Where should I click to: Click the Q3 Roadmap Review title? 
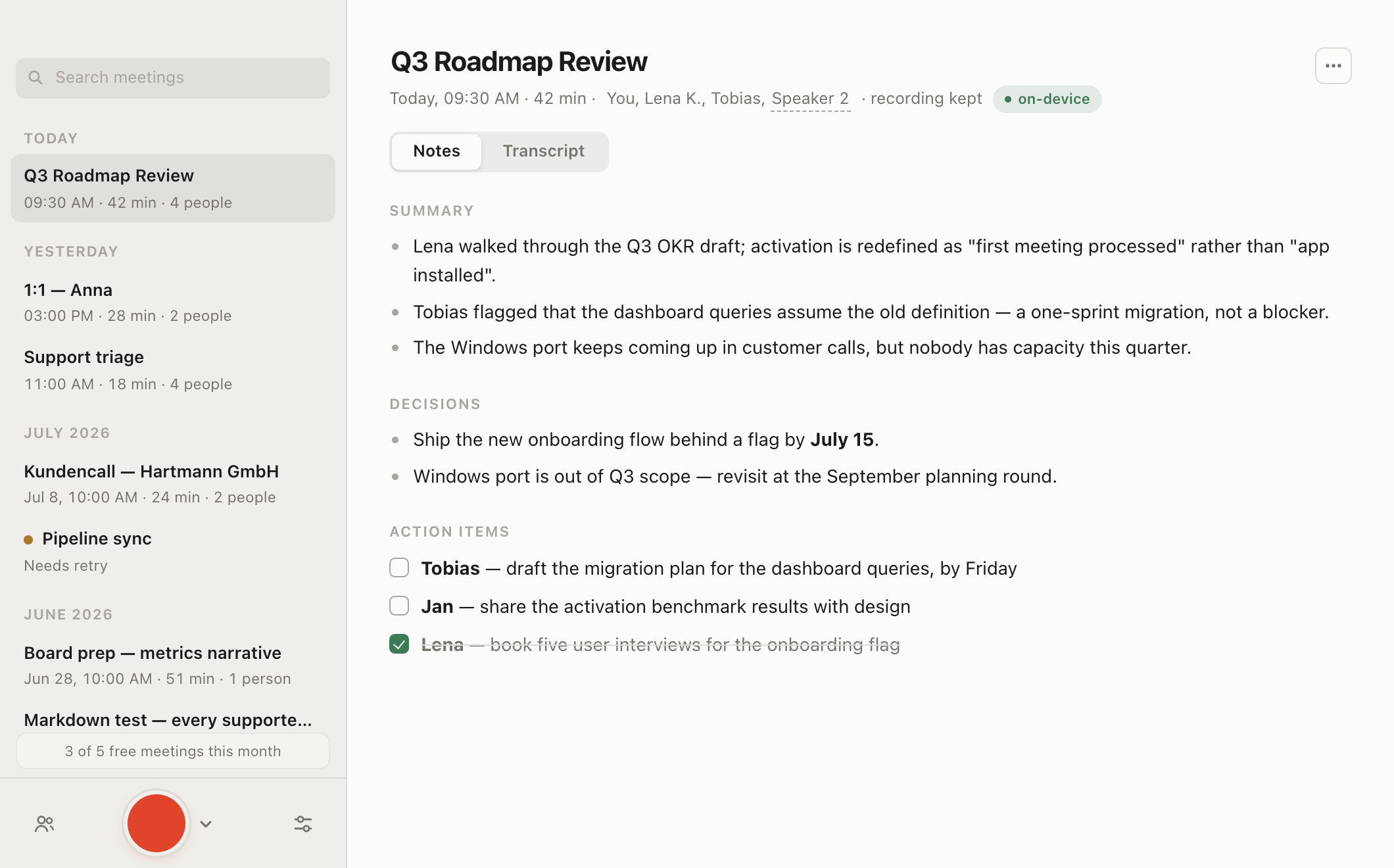(519, 62)
